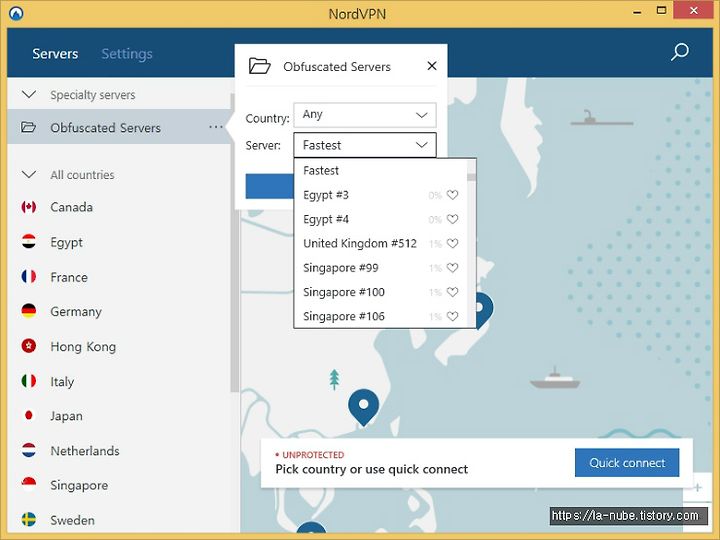
Task: Select Japan in the country list
Action: point(119,415)
